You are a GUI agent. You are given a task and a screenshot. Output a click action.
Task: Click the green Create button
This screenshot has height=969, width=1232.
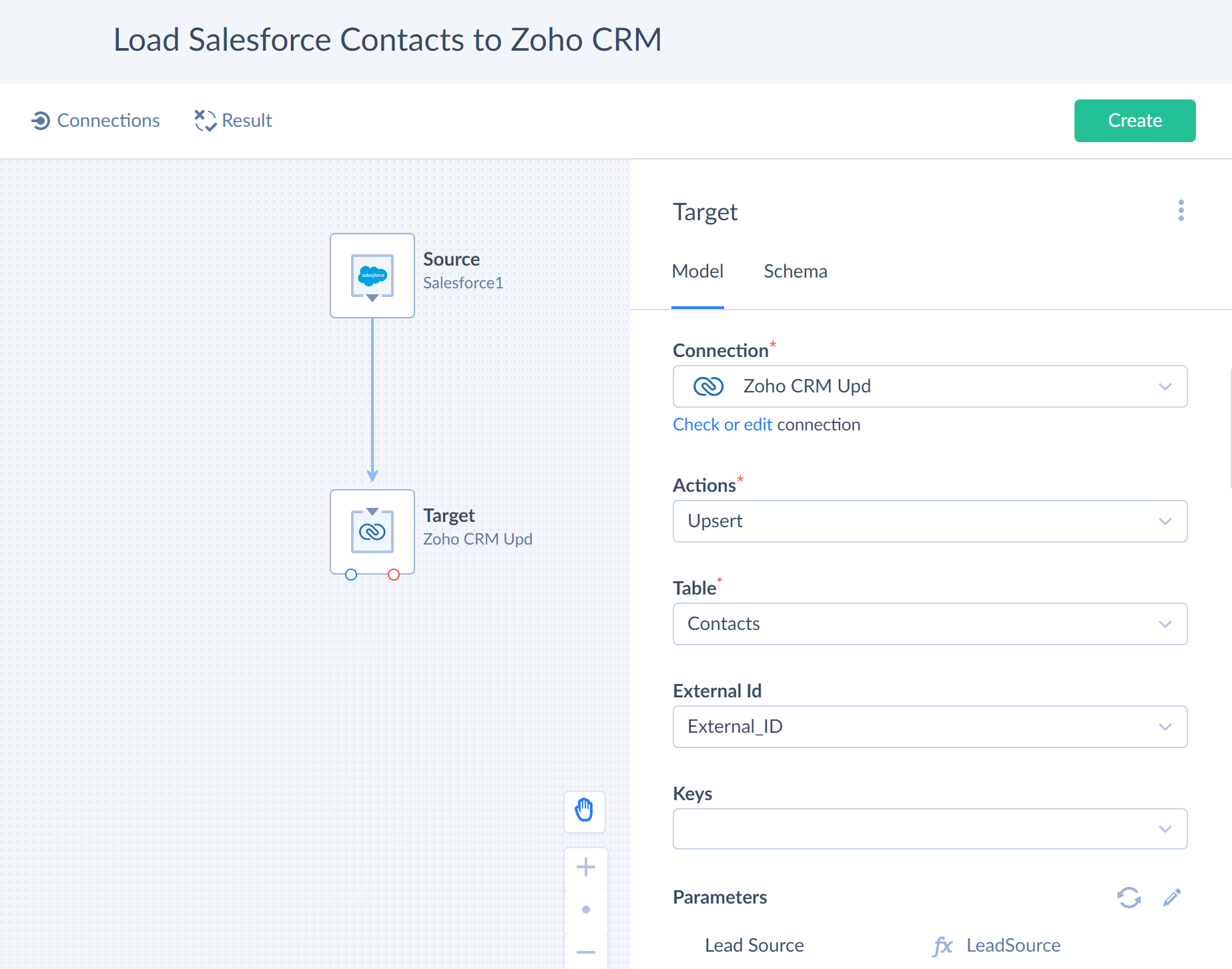[1135, 121]
